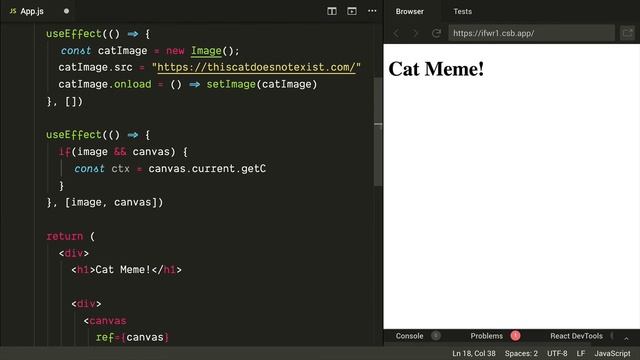640x360 pixels.
Task: Split the editor with the layout icon
Action: click(x=332, y=11)
